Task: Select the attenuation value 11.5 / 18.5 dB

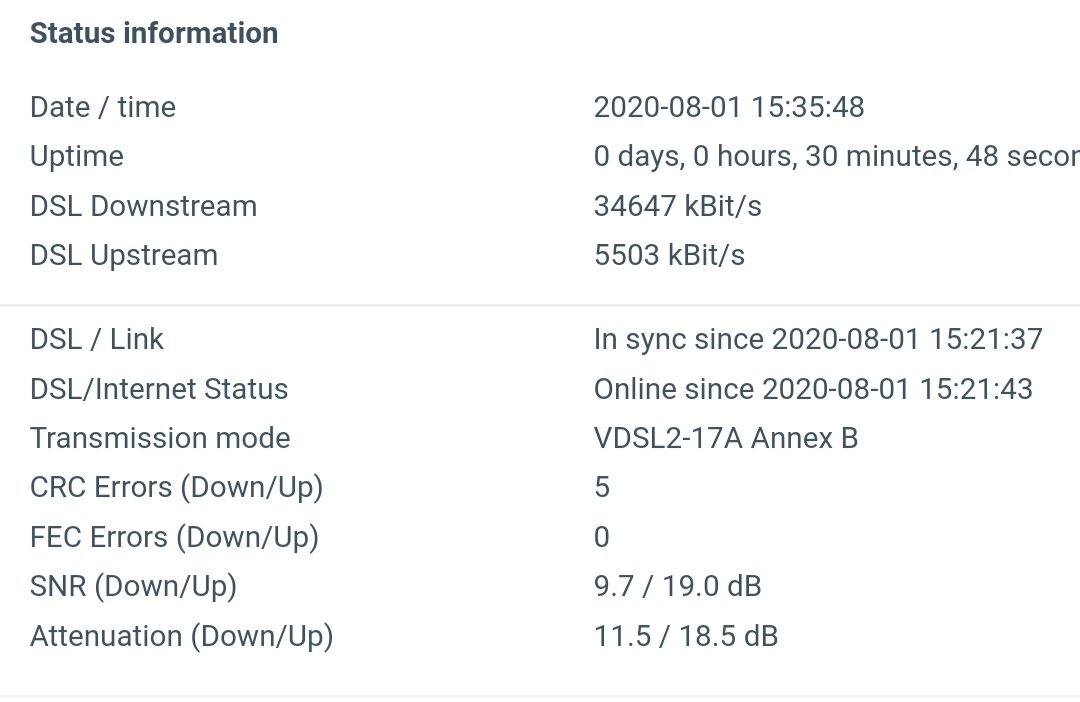Action: [x=686, y=637]
